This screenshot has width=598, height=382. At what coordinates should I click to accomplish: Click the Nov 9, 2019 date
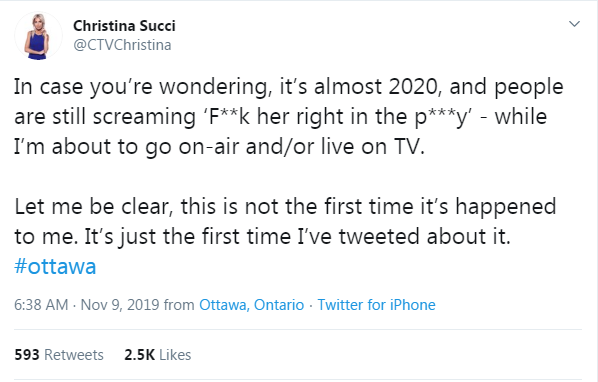(120, 305)
